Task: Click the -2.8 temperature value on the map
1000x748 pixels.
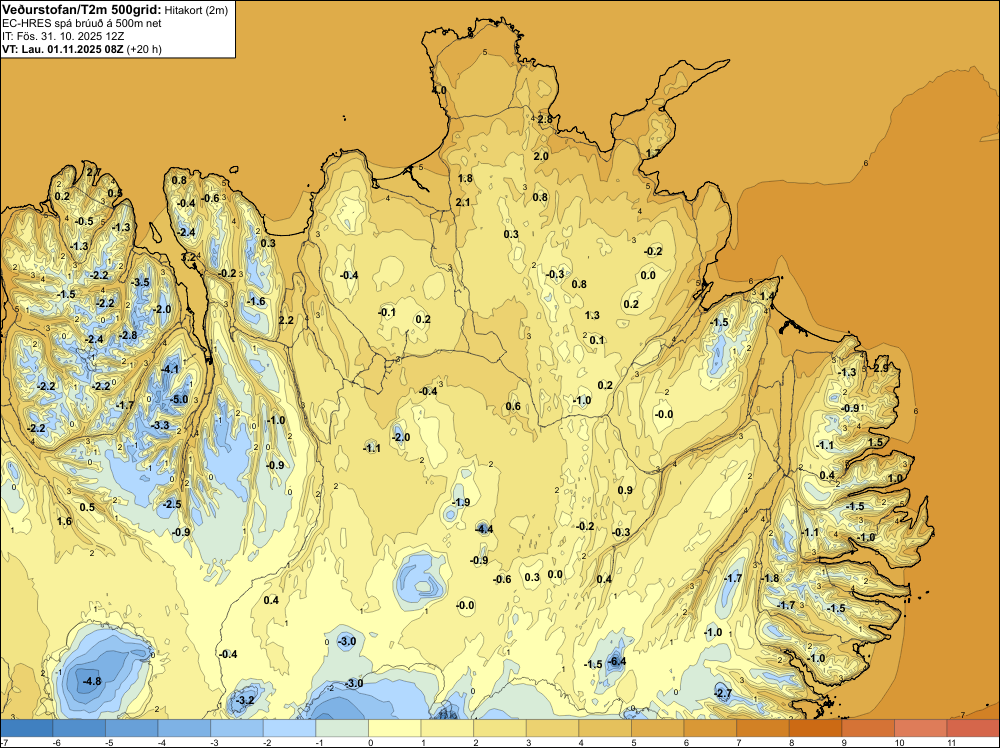Action: click(128, 335)
